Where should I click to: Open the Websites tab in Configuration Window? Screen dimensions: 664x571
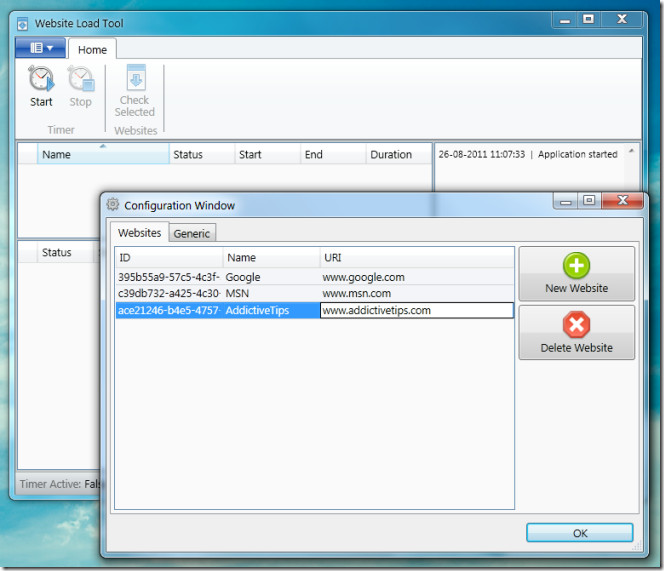pyautogui.click(x=139, y=233)
